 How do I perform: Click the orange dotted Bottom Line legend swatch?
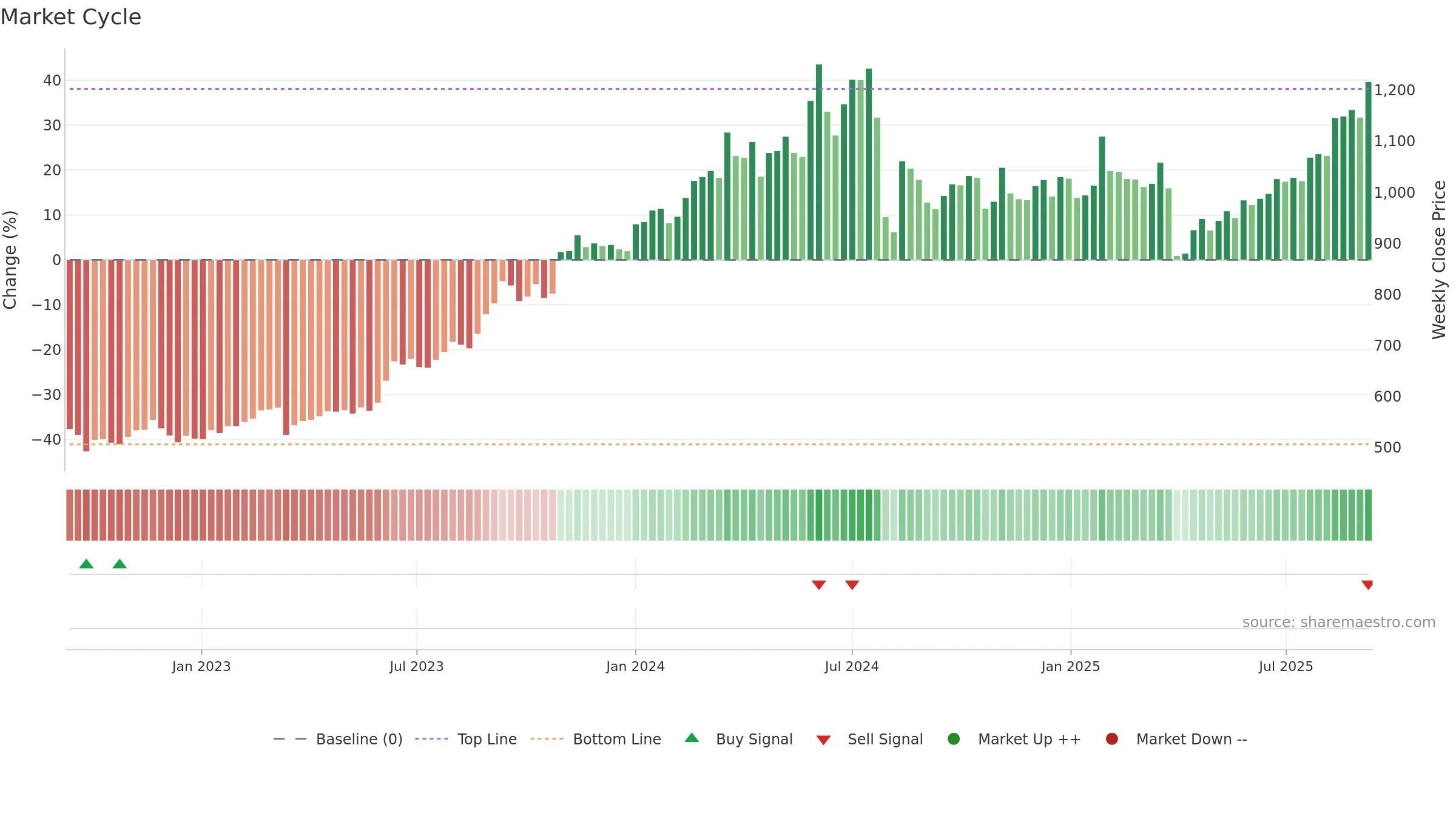pos(547,739)
